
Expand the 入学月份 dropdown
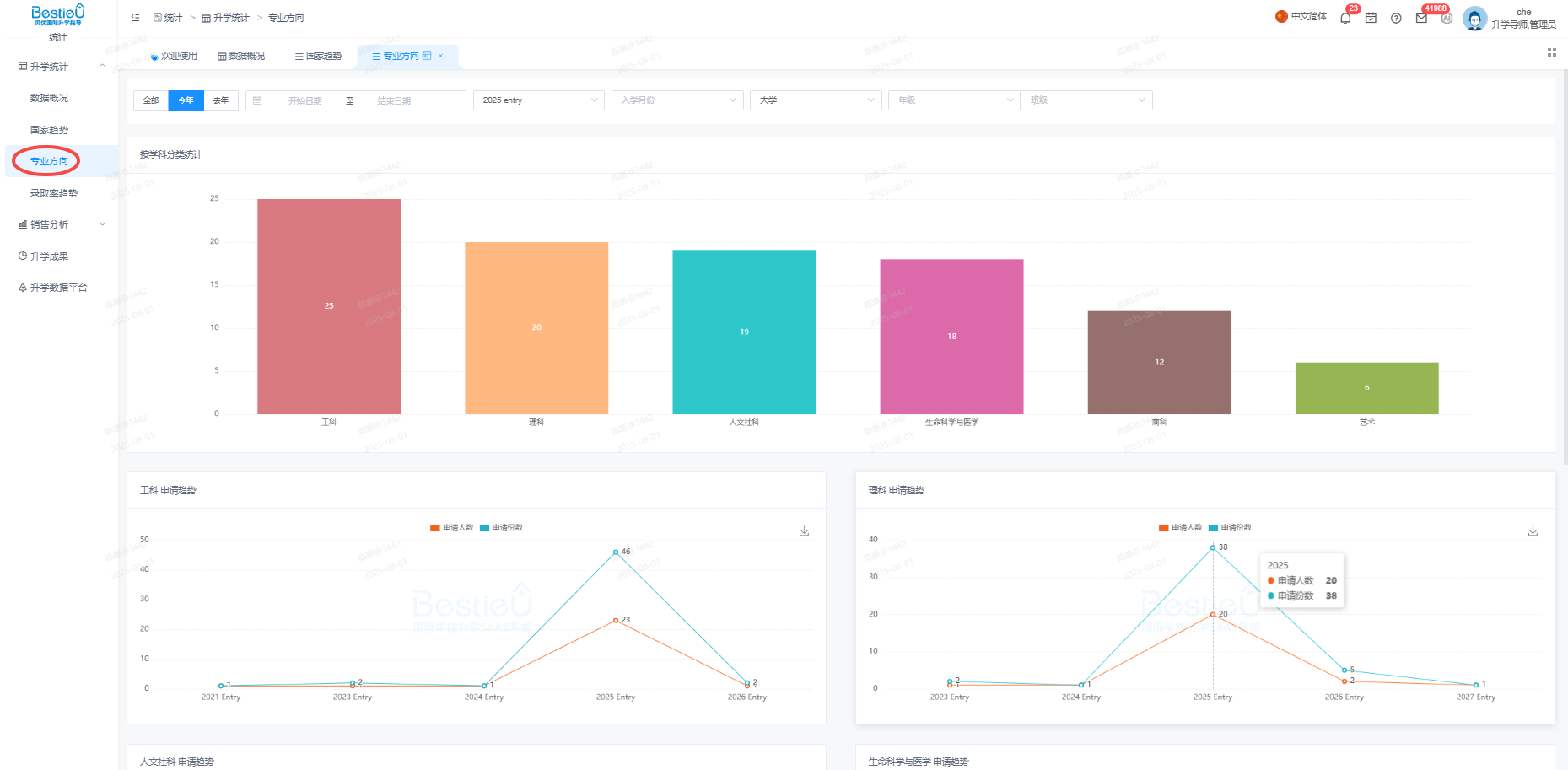click(677, 100)
